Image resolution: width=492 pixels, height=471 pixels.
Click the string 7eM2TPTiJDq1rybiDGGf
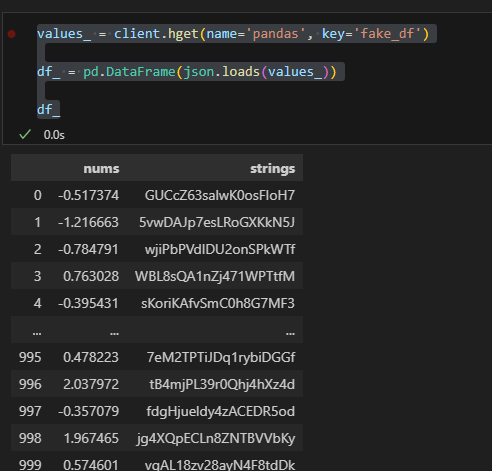point(221,357)
